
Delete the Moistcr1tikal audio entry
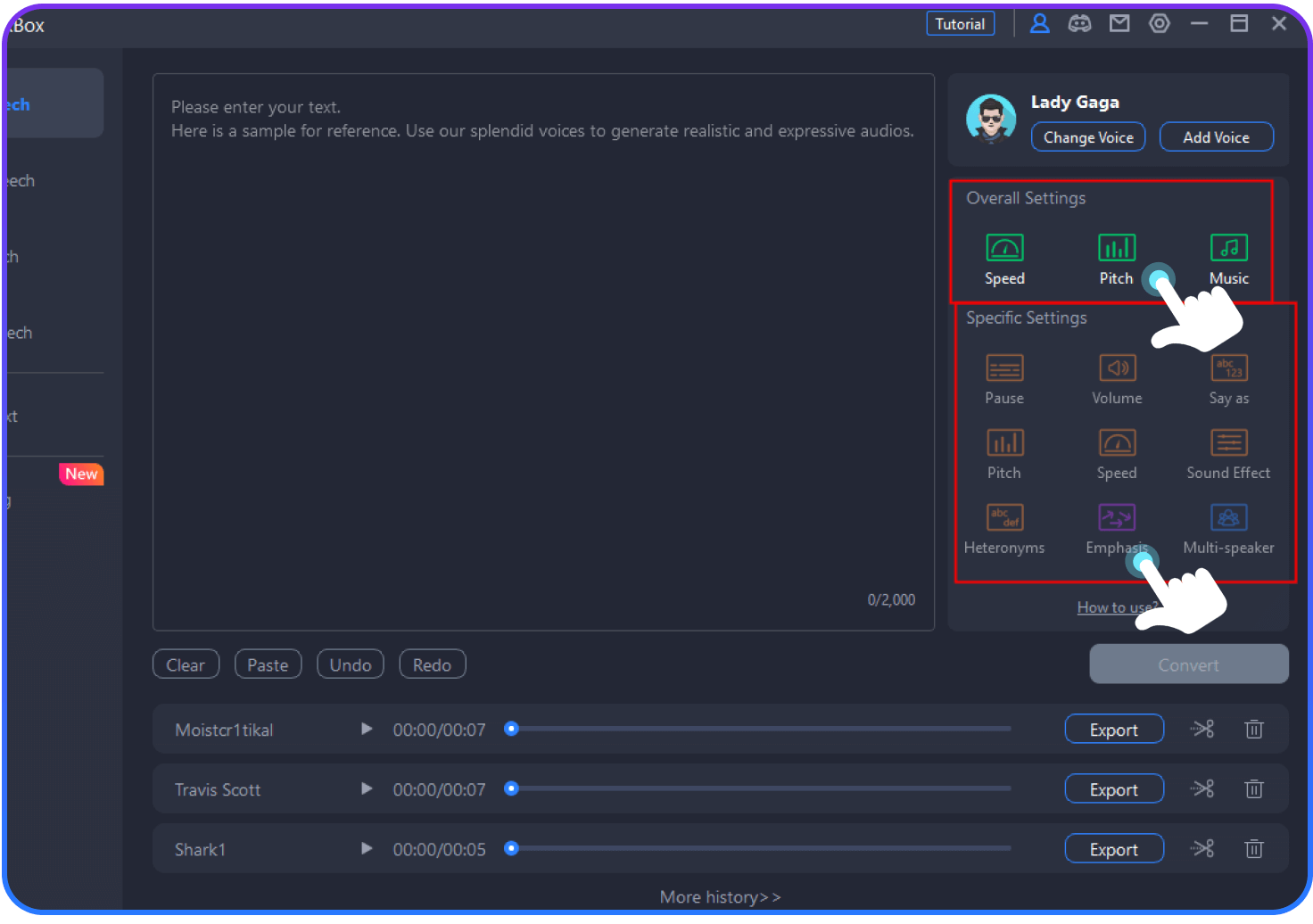tap(1254, 730)
